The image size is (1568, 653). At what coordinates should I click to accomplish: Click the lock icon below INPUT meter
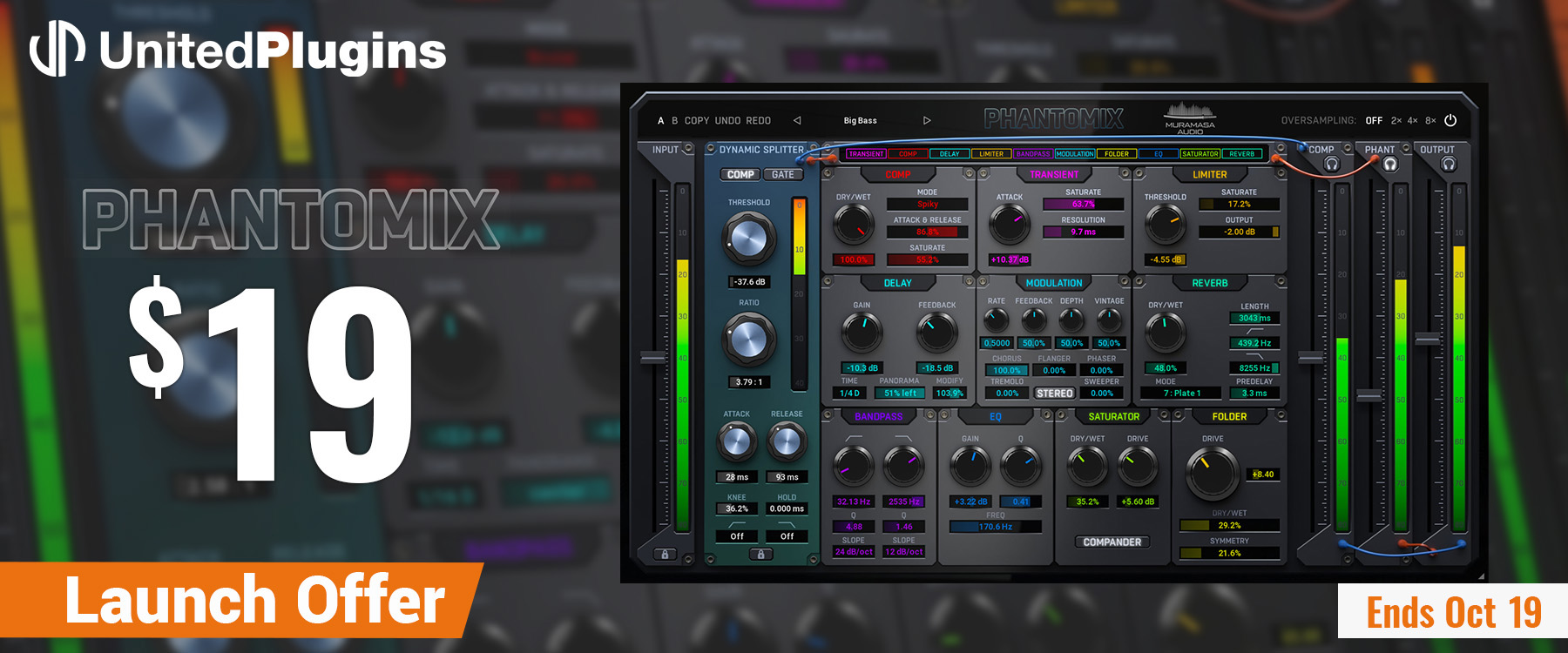click(x=665, y=554)
